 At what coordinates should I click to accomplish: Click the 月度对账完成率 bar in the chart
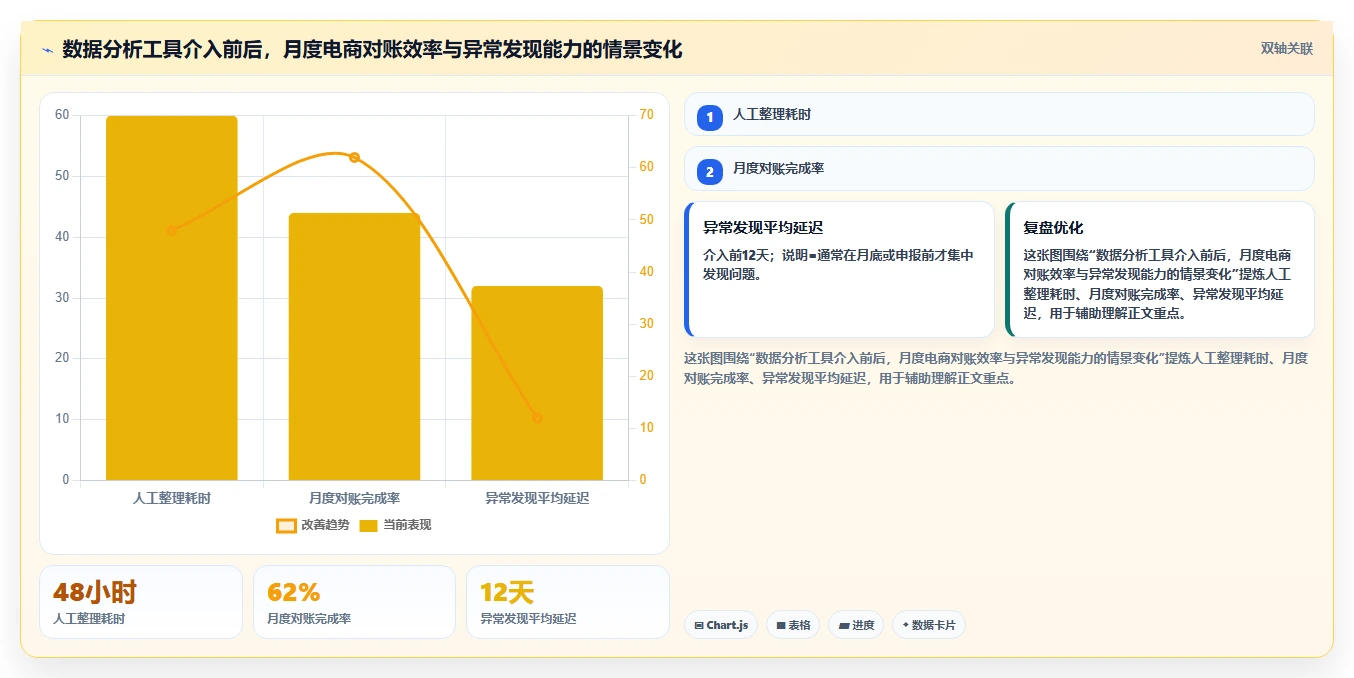354,346
